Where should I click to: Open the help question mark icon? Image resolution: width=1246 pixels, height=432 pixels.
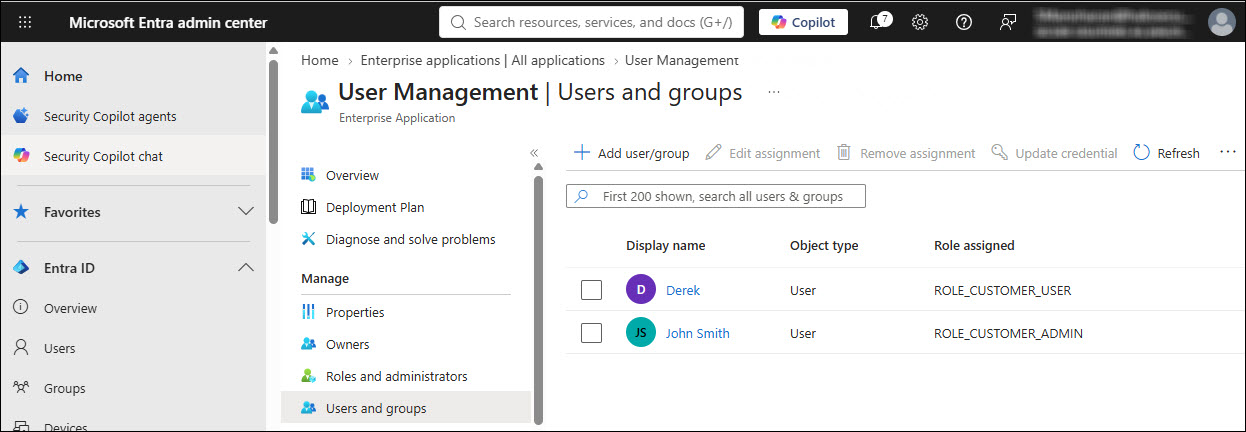pos(964,22)
